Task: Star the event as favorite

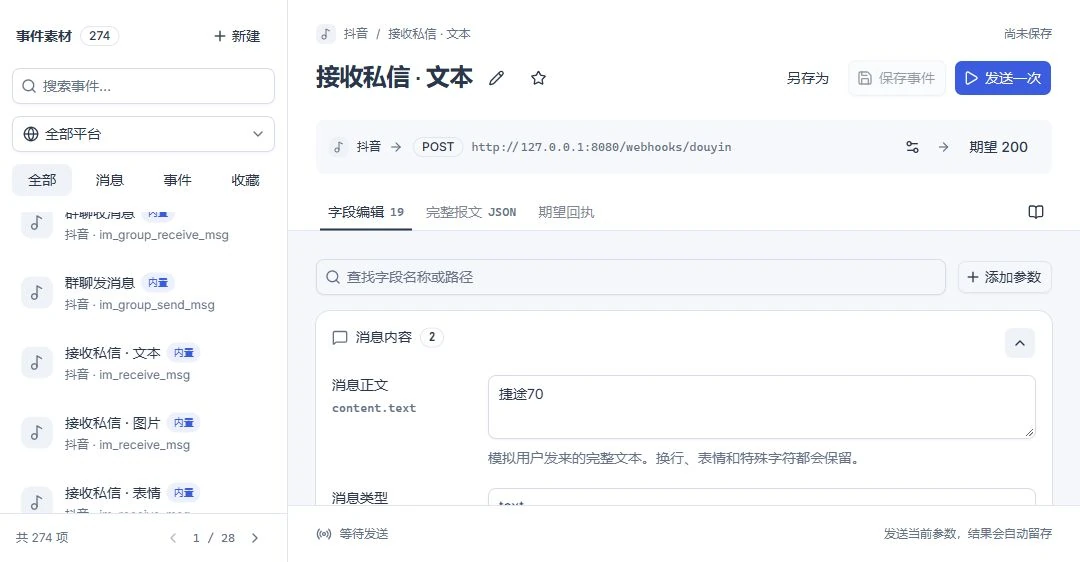Action: 539,78
